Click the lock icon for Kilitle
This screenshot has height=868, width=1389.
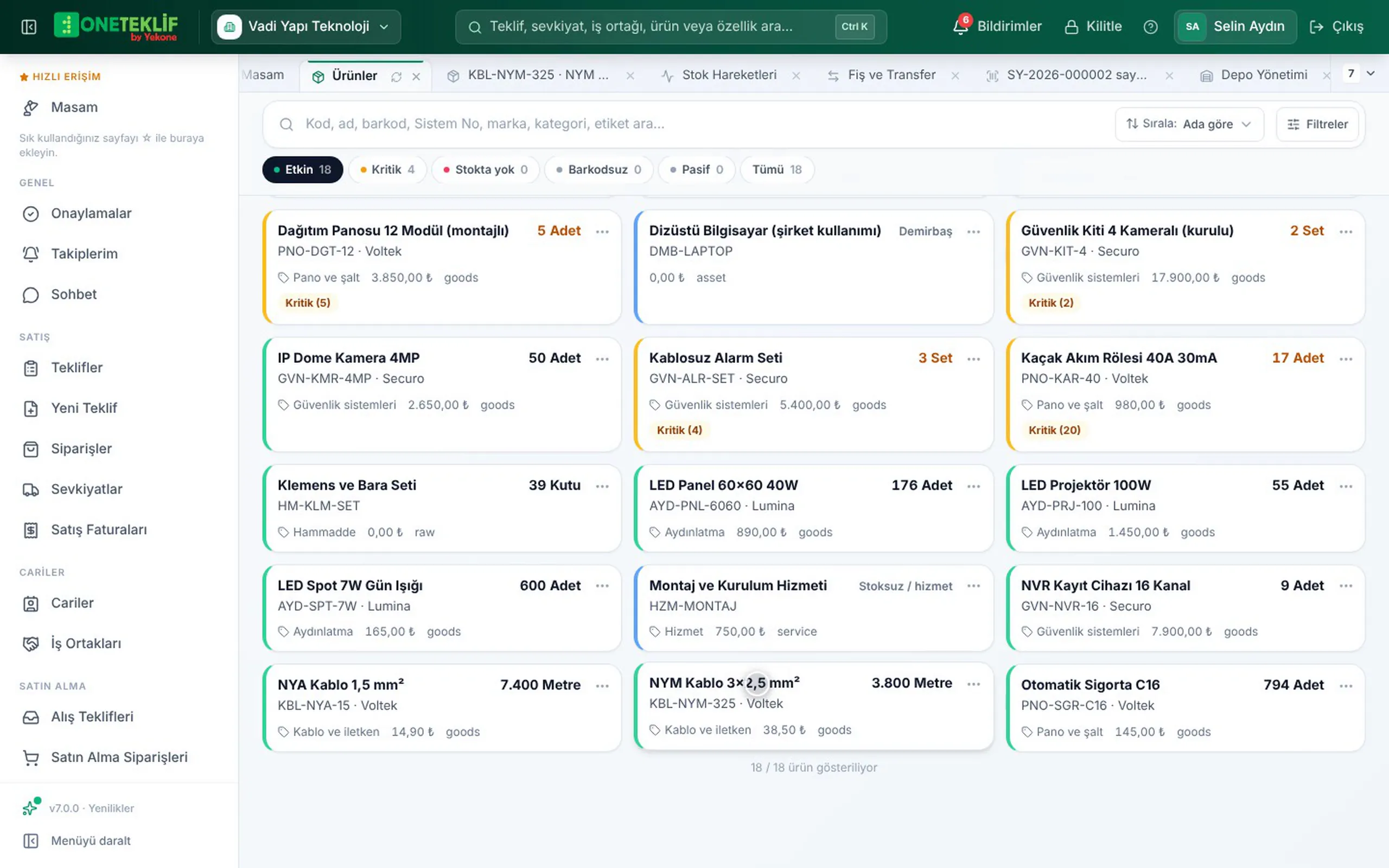(1071, 27)
